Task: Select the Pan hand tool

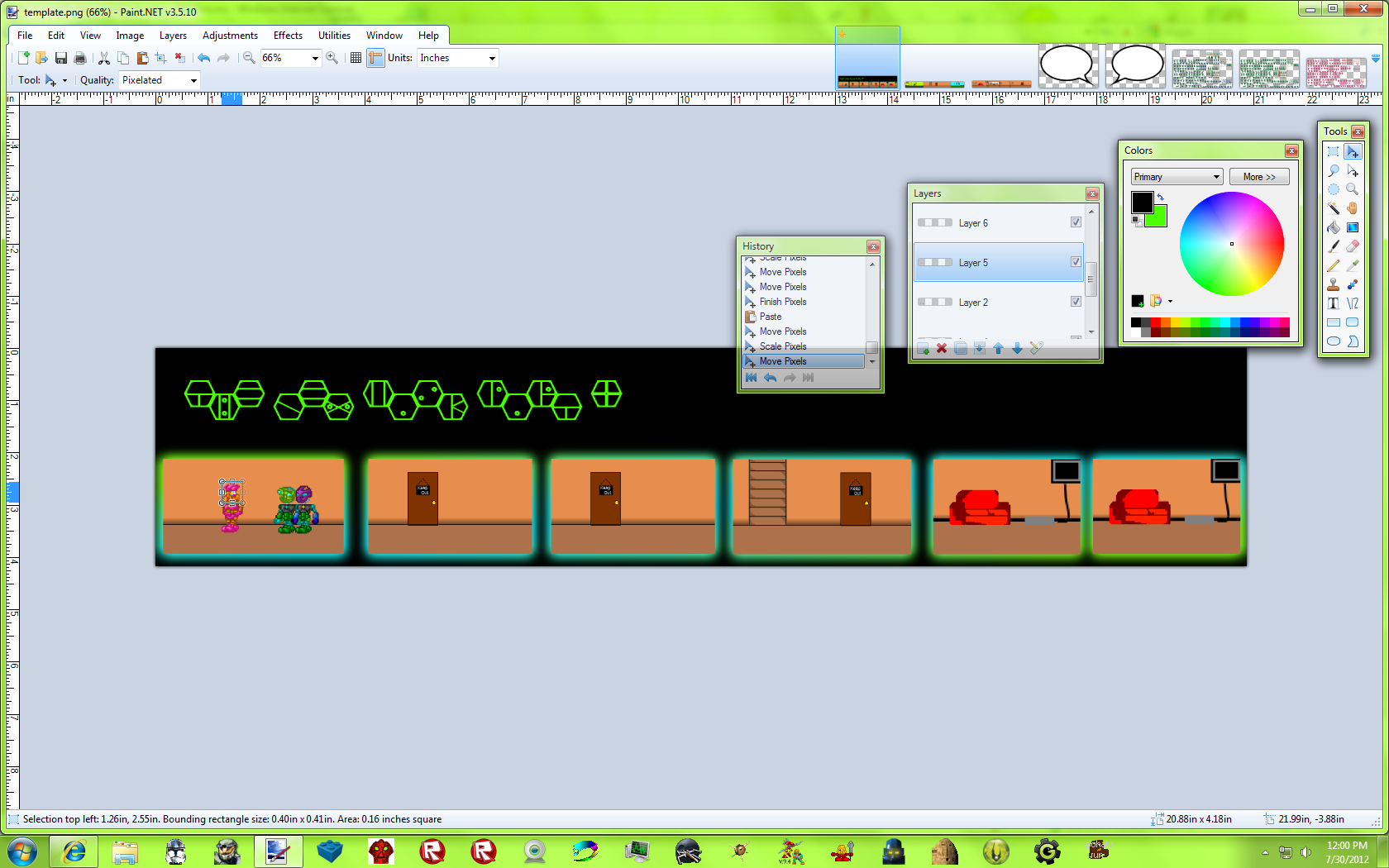Action: click(1353, 208)
